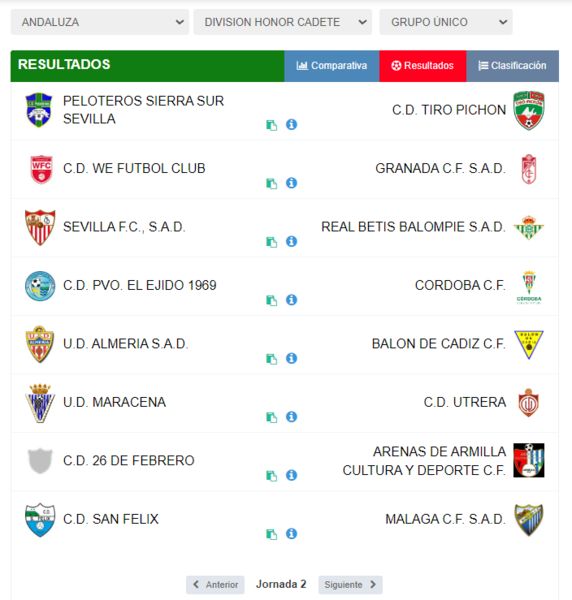Open green document icon for El Ejido match
Viewport: 572px width, 600px height.
[272, 300]
